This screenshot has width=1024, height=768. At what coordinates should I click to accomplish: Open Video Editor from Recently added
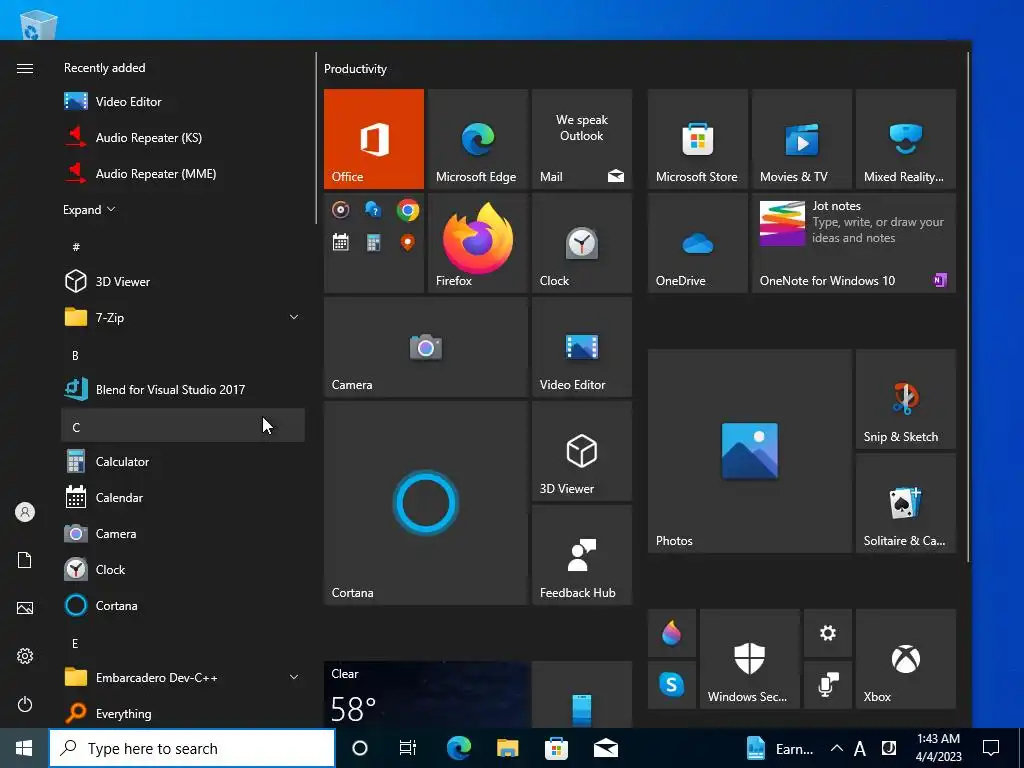tap(183, 102)
